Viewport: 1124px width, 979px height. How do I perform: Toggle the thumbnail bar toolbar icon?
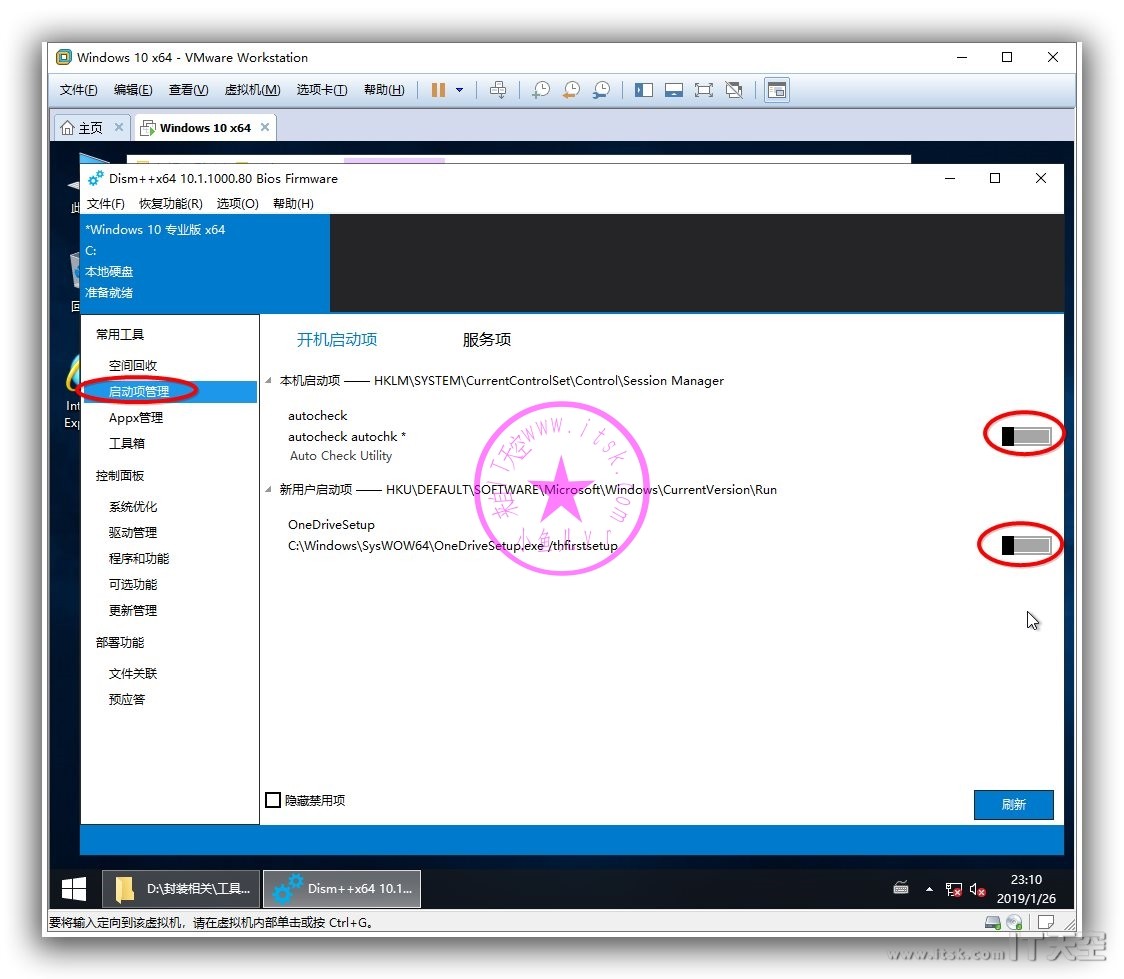point(673,90)
